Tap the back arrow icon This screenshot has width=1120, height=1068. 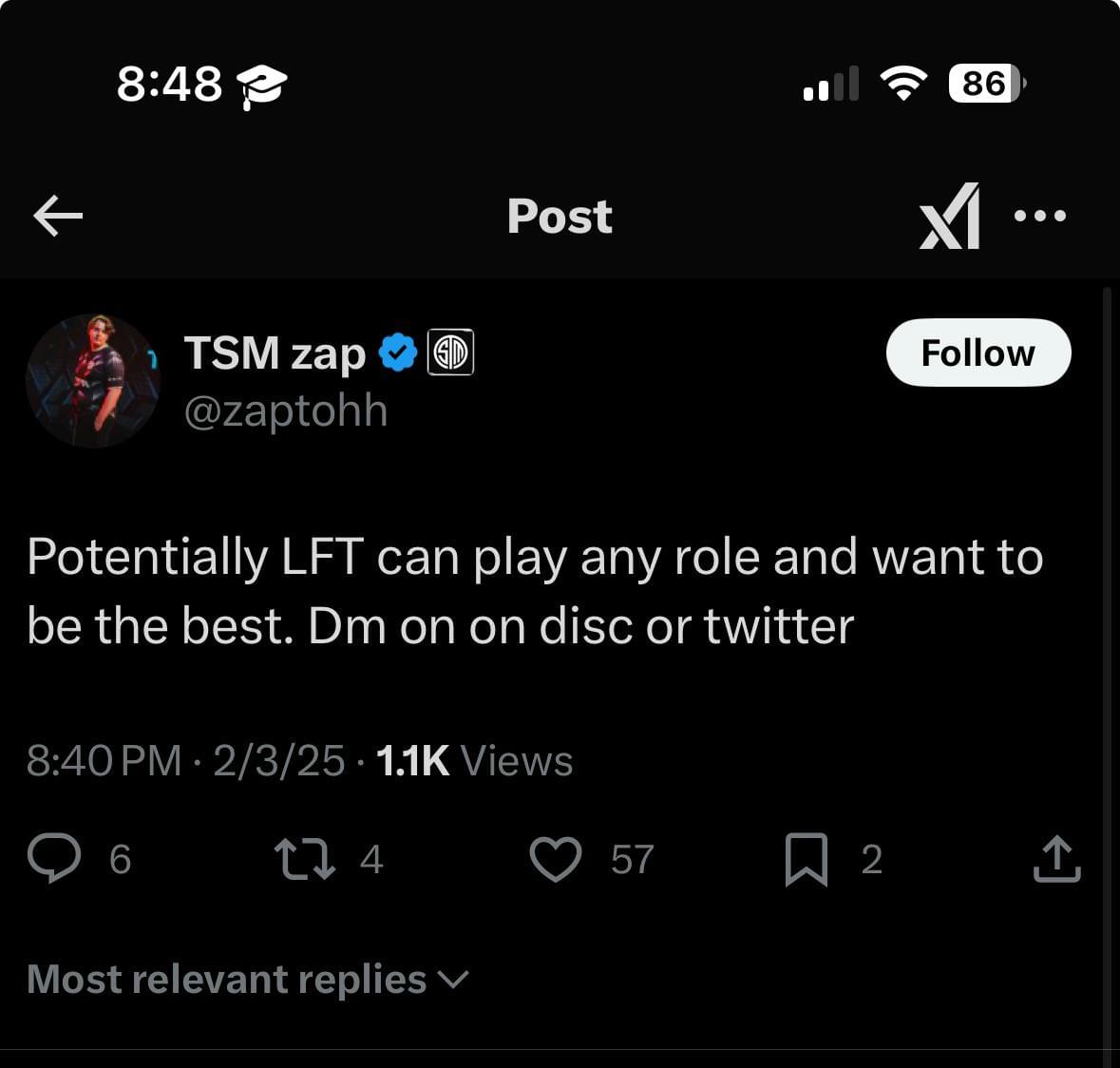click(x=58, y=215)
